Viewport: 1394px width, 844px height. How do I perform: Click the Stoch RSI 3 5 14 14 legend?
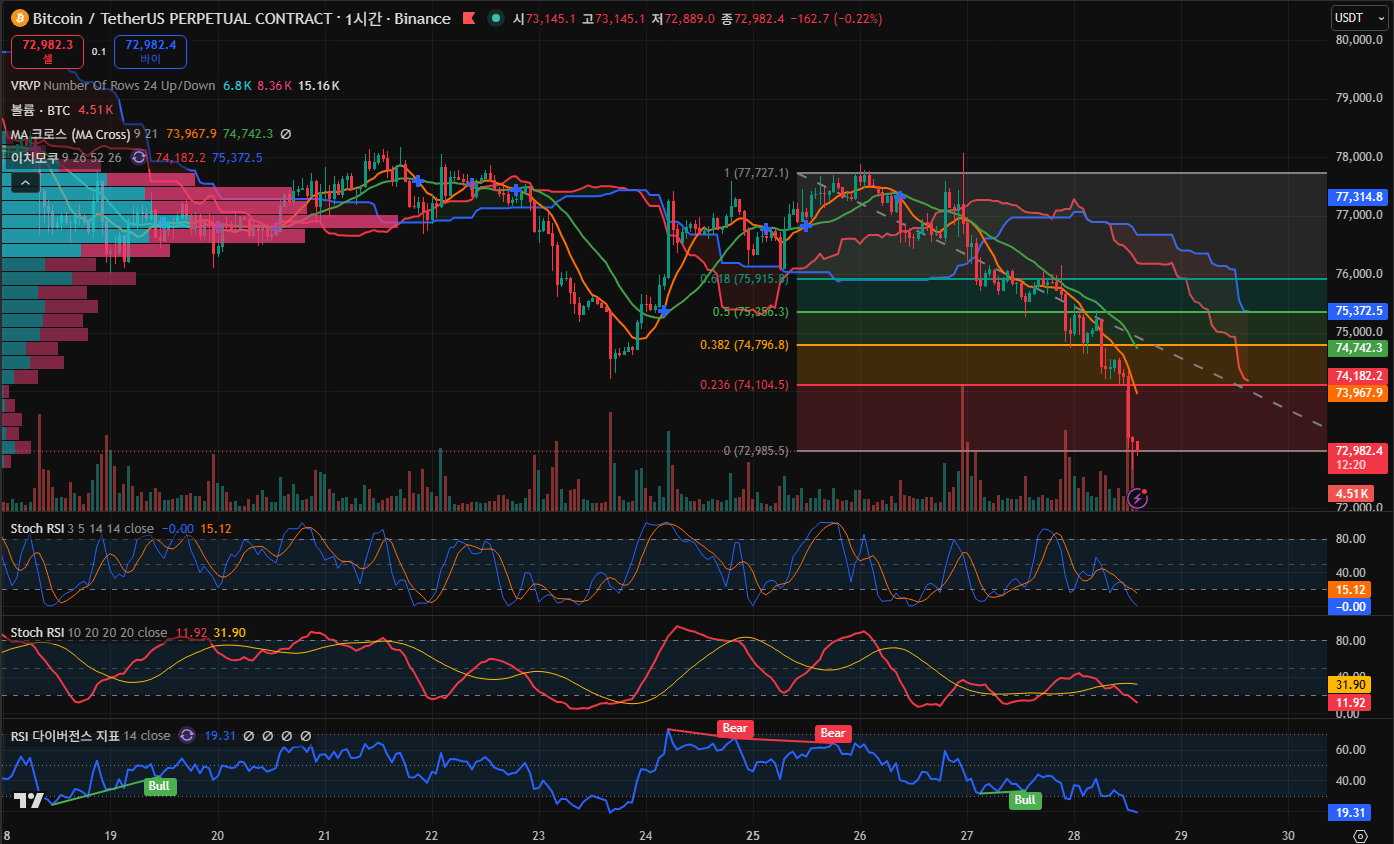[82, 528]
